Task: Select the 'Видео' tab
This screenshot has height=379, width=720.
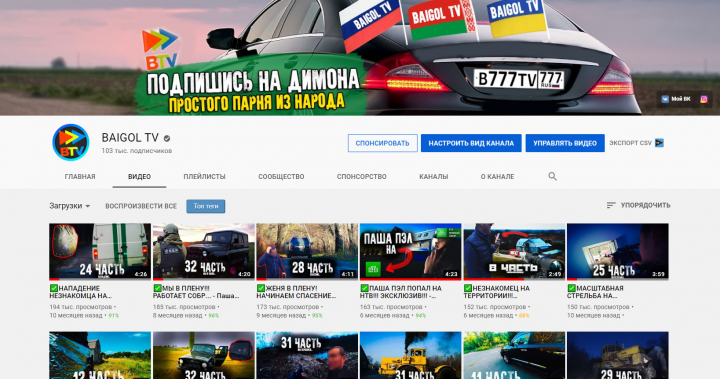Action: (139, 176)
